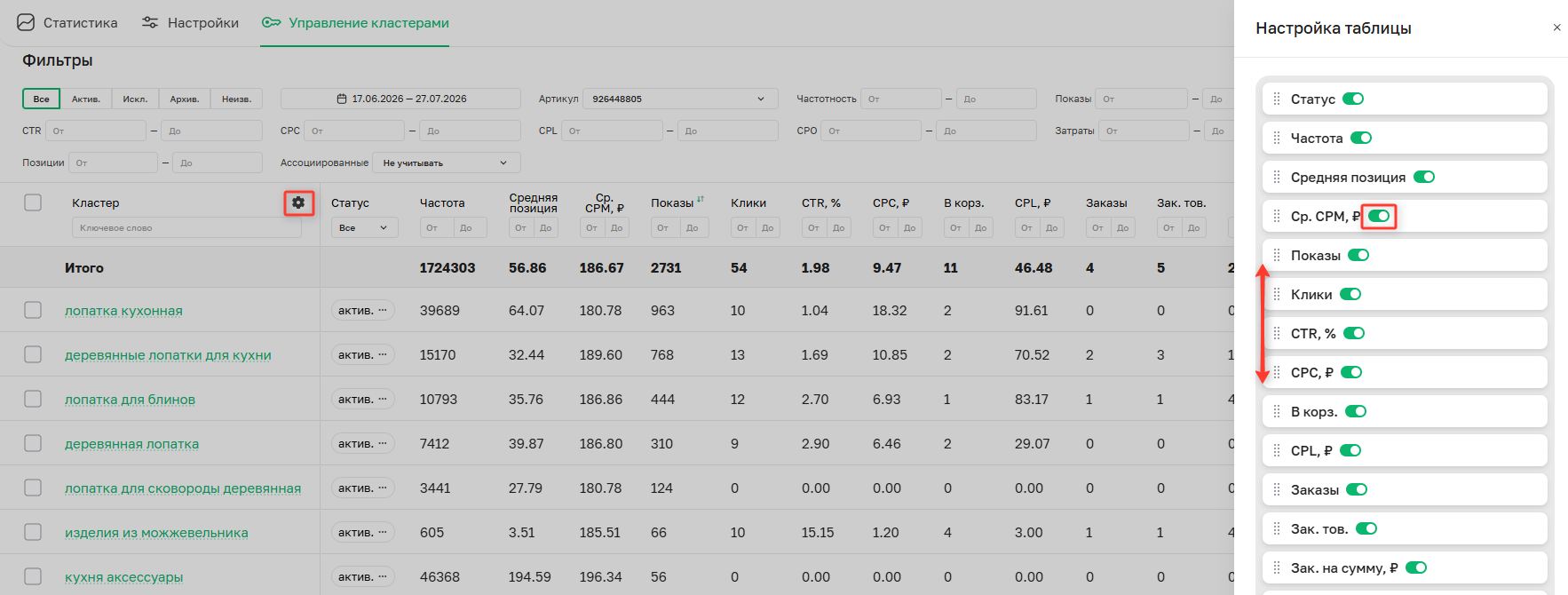Check the box for изделия из можжевельника
This screenshot has width=1568, height=595.
(x=33, y=532)
